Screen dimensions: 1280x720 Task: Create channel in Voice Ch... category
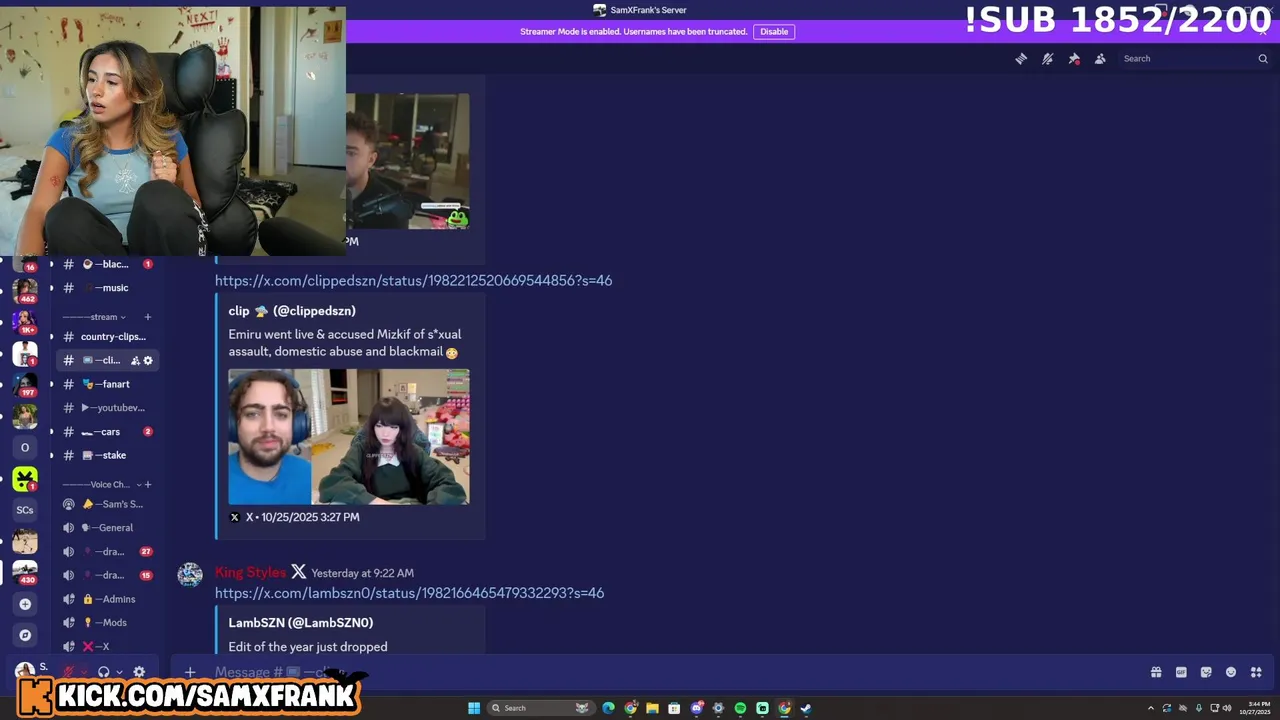pos(148,485)
